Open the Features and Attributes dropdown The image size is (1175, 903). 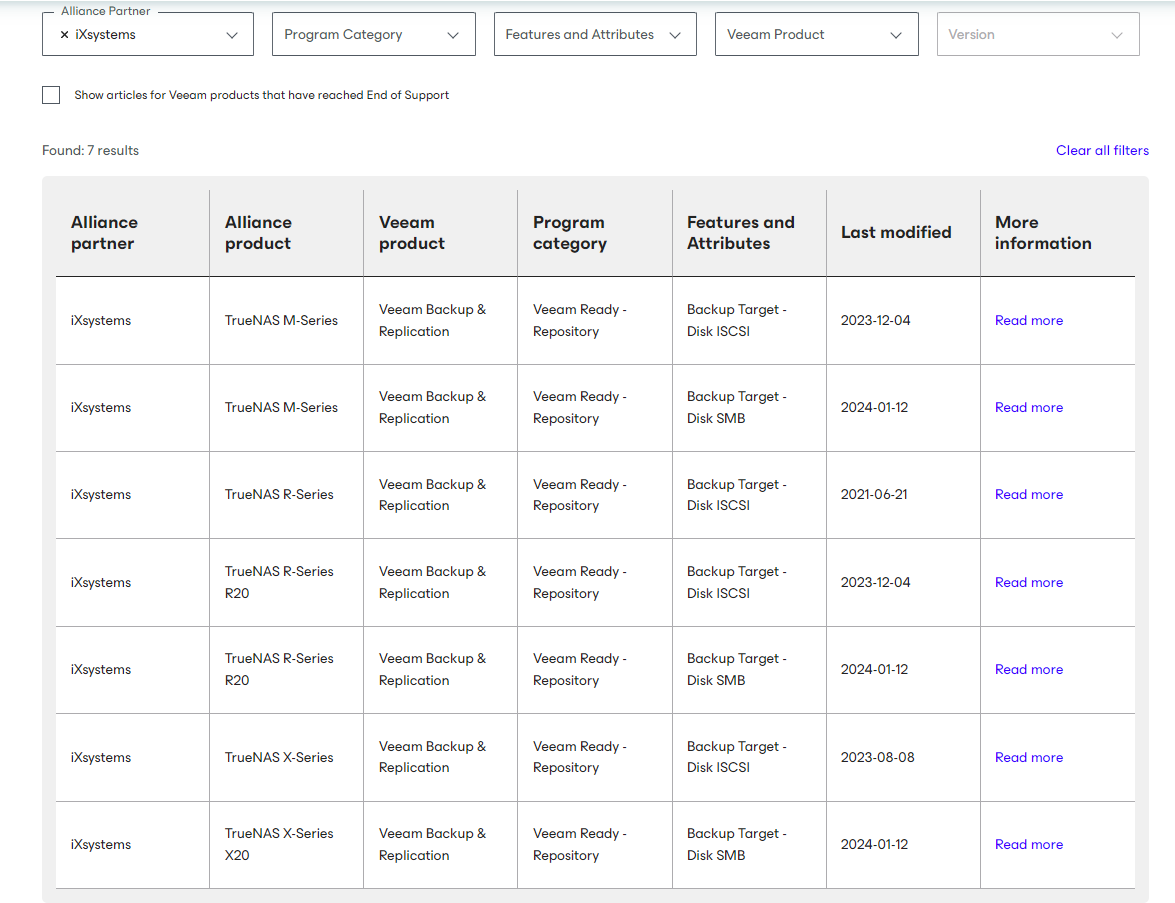click(594, 34)
